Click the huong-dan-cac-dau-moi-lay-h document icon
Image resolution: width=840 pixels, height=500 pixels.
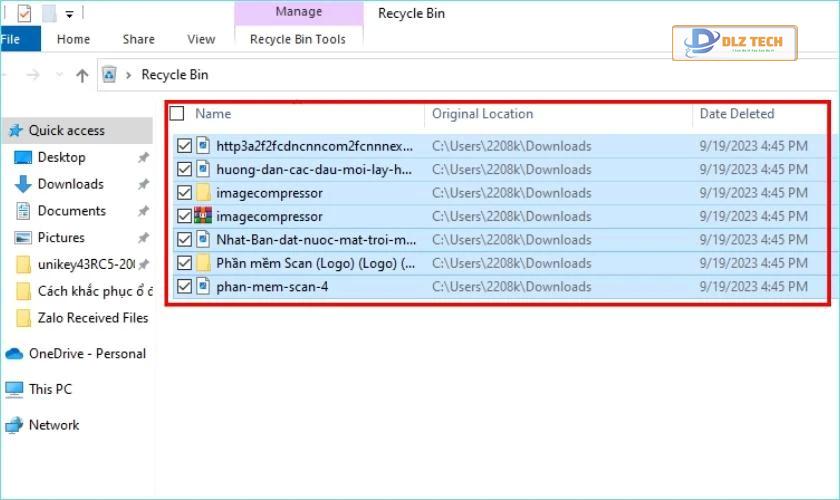(x=203, y=169)
